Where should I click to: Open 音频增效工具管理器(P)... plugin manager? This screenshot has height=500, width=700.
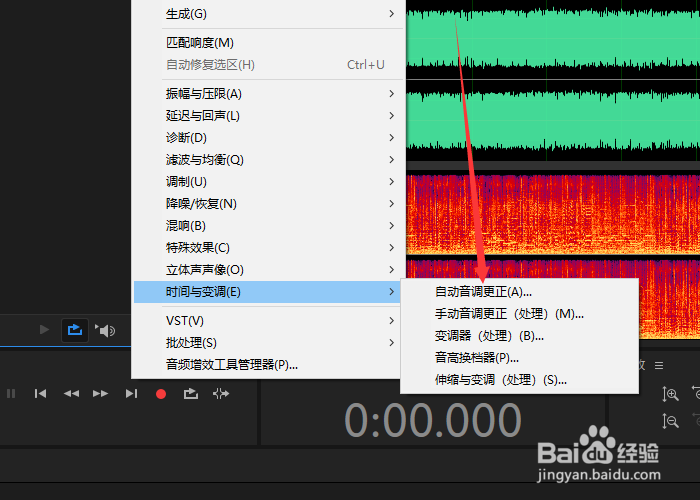click(267, 365)
